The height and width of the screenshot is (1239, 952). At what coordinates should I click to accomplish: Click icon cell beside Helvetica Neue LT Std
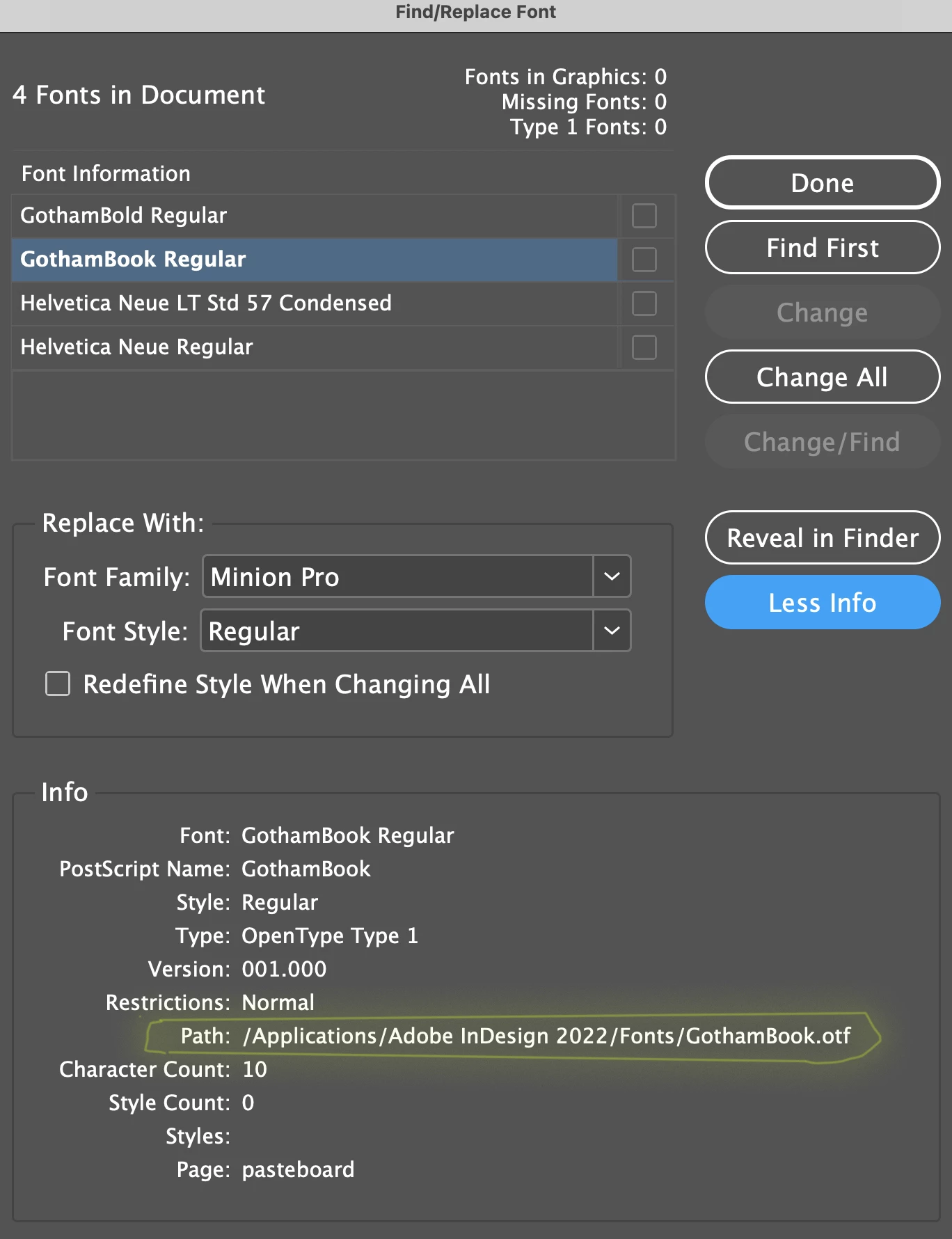coord(644,303)
